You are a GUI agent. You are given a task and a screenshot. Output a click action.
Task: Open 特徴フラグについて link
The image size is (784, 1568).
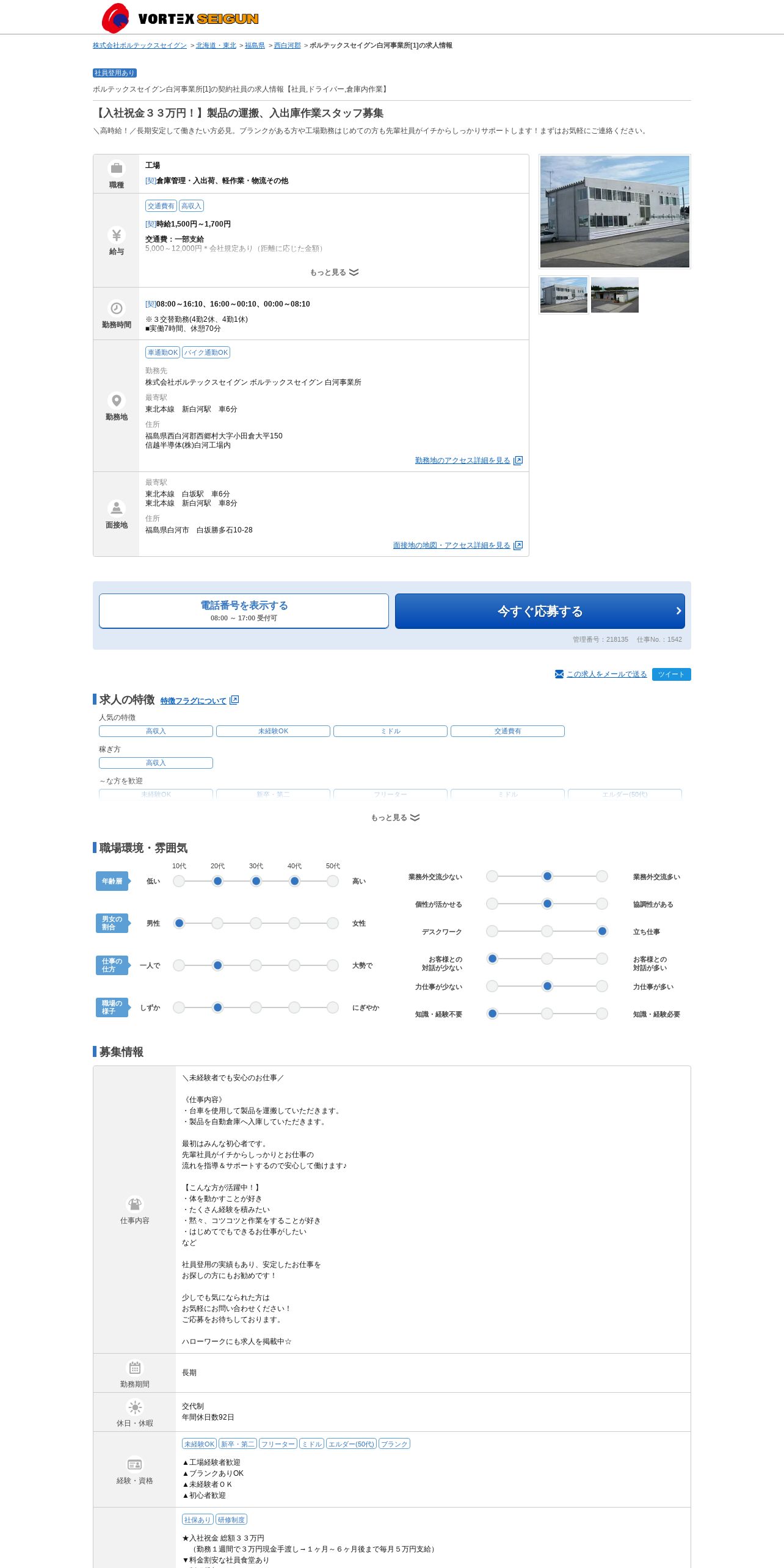click(193, 701)
